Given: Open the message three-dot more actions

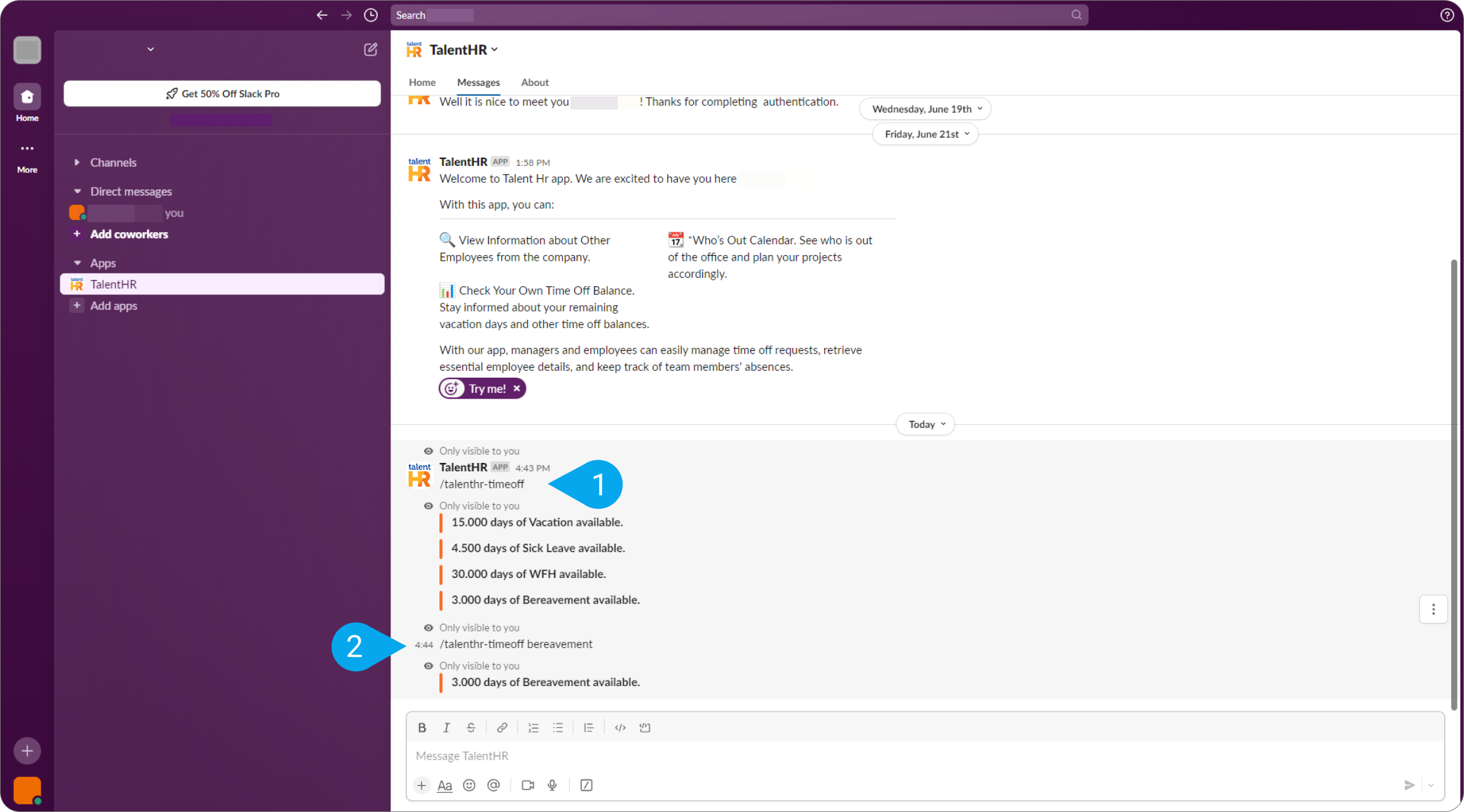Looking at the screenshot, I should pyautogui.click(x=1433, y=609).
